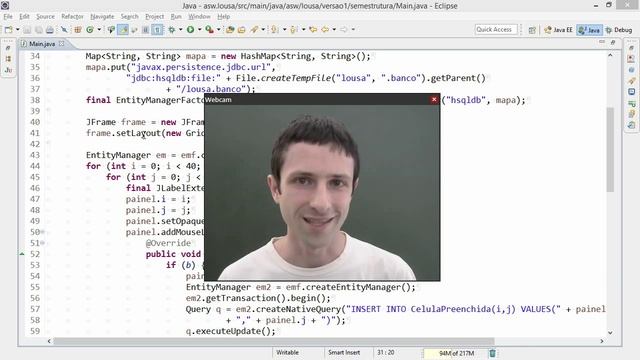This screenshot has width=640, height=360.
Task: Open the Project menu
Action: 154,17
